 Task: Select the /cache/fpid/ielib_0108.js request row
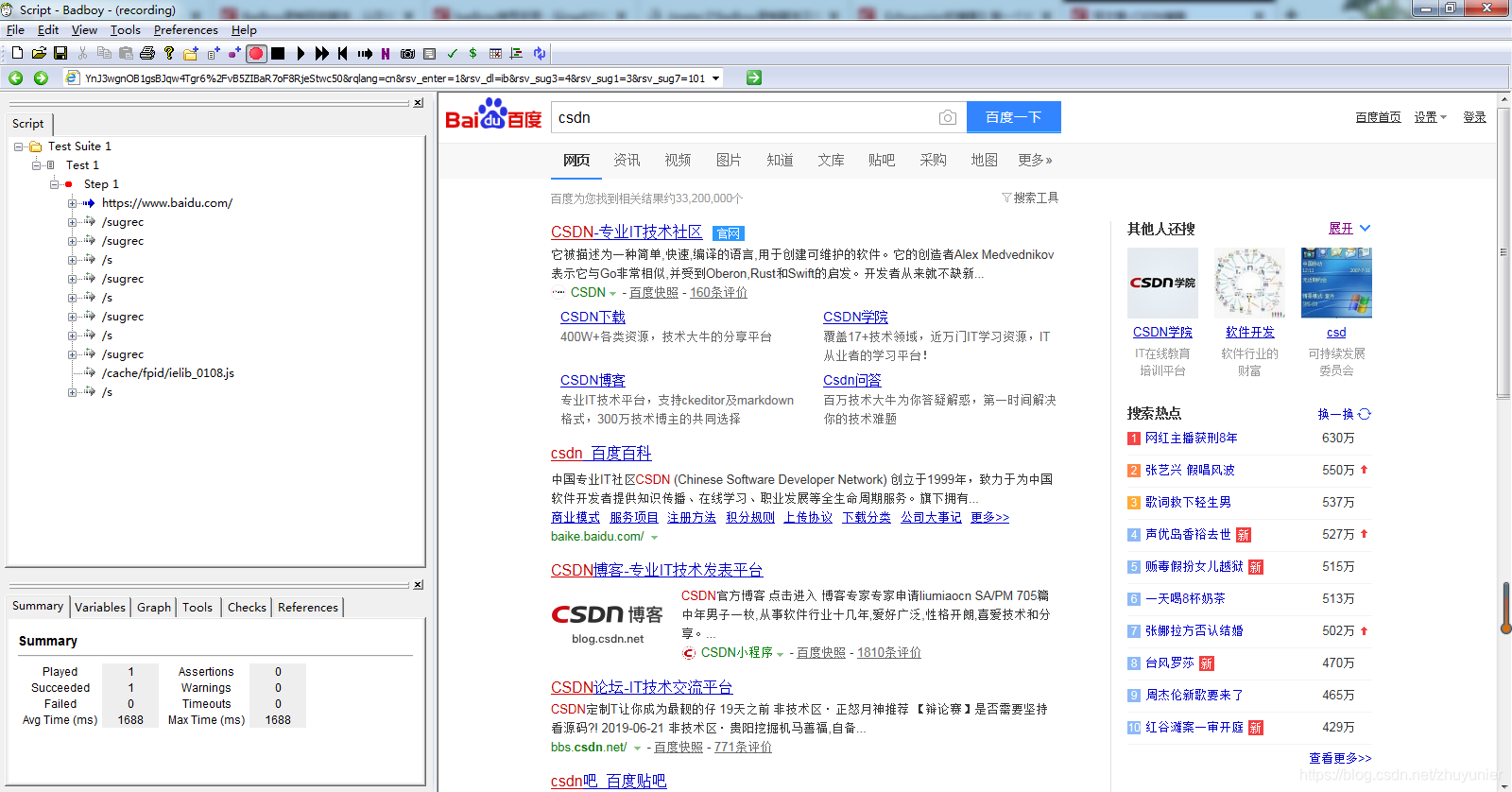click(168, 373)
